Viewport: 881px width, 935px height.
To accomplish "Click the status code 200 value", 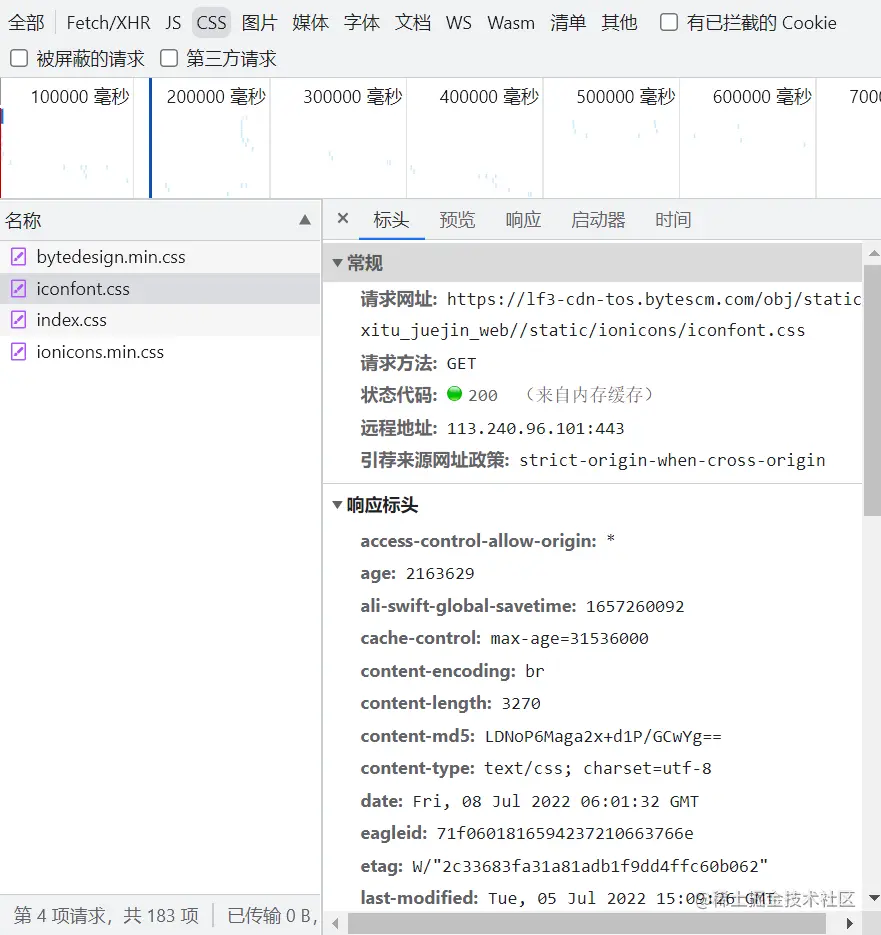I will [483, 395].
